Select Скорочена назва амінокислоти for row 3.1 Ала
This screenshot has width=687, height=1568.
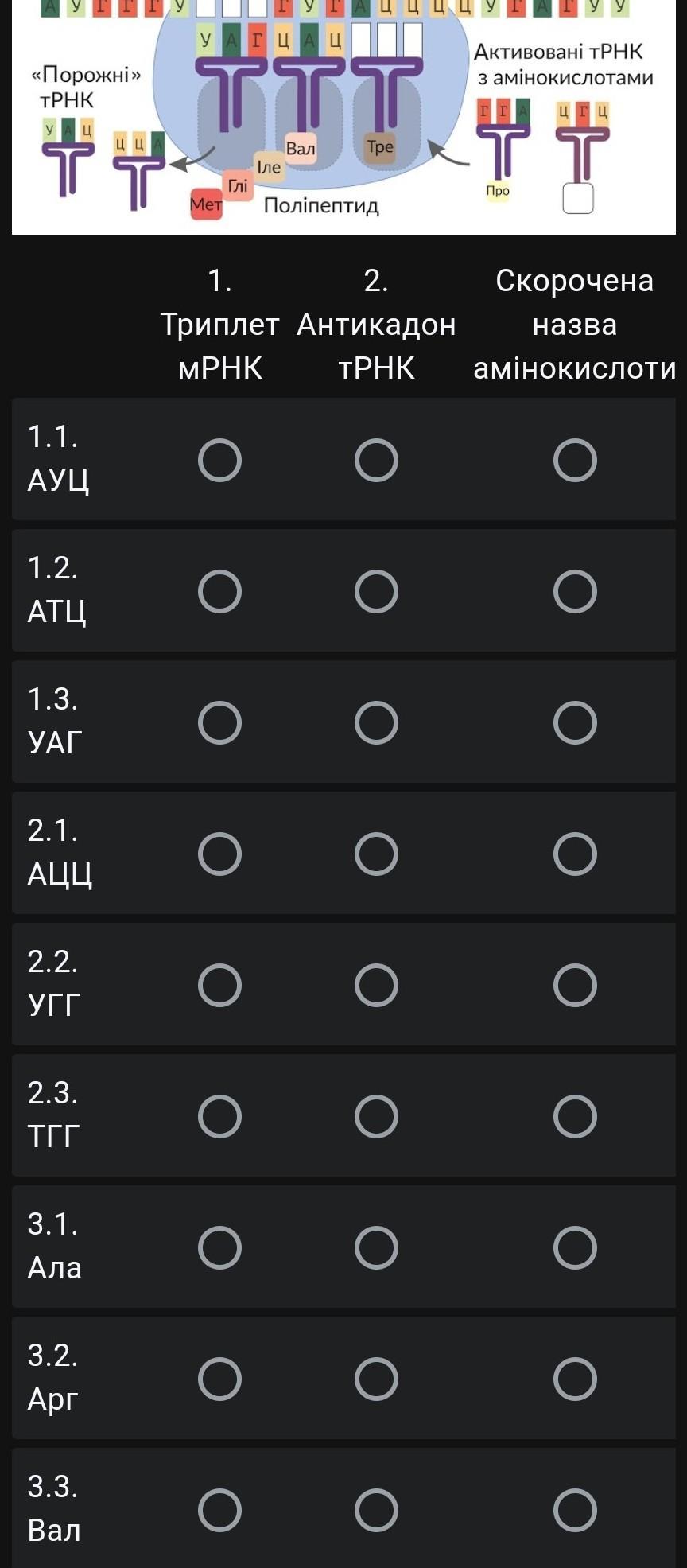tap(575, 1247)
